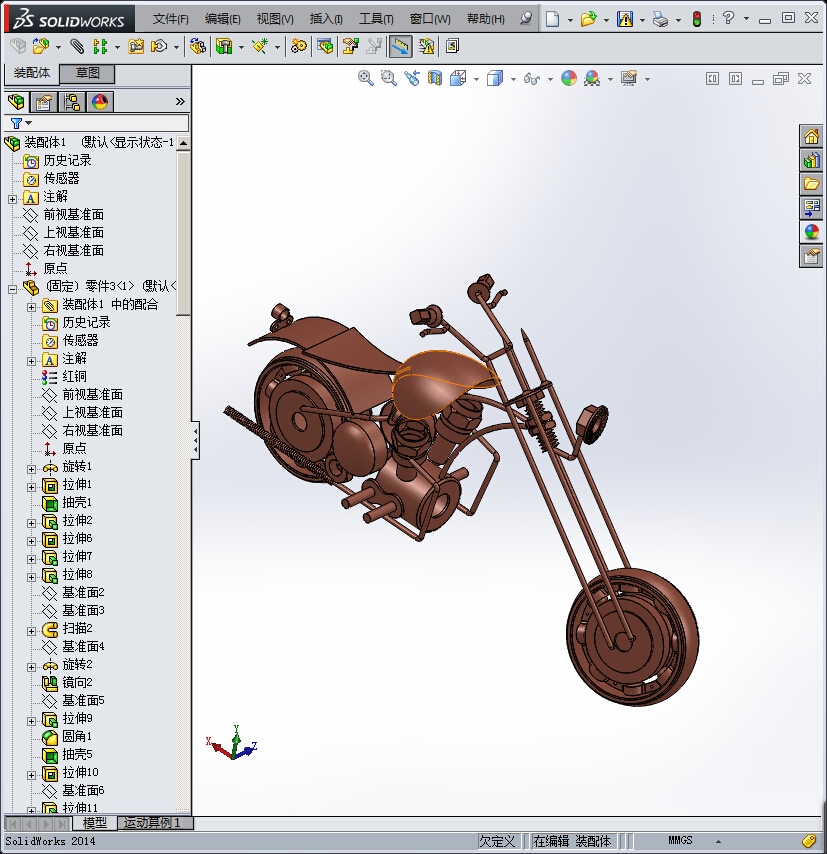827x854 pixels.
Task: Open the 编辑(E) menu
Action: coord(222,20)
